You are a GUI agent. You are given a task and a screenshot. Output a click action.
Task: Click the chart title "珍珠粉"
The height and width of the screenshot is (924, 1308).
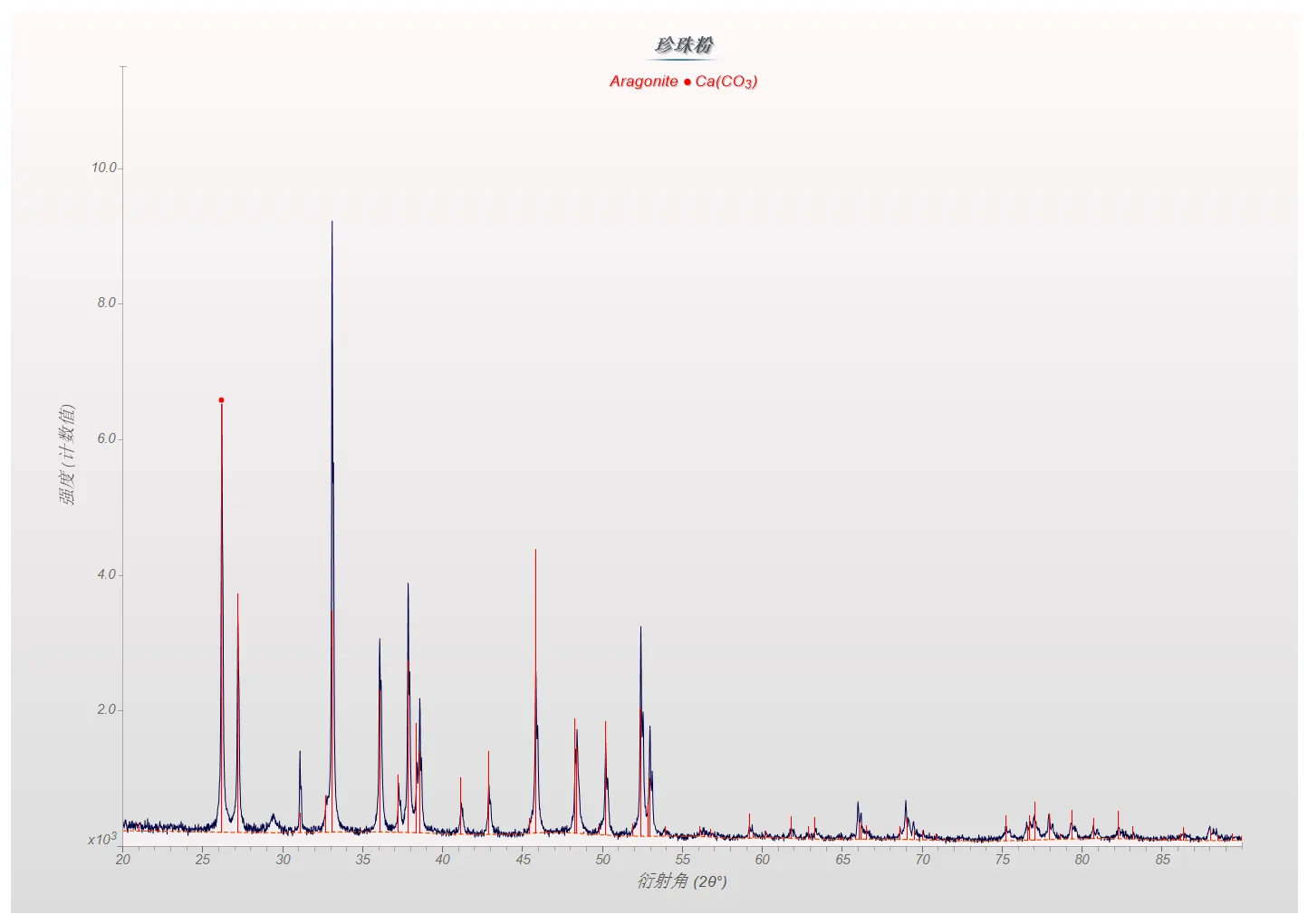(x=684, y=45)
